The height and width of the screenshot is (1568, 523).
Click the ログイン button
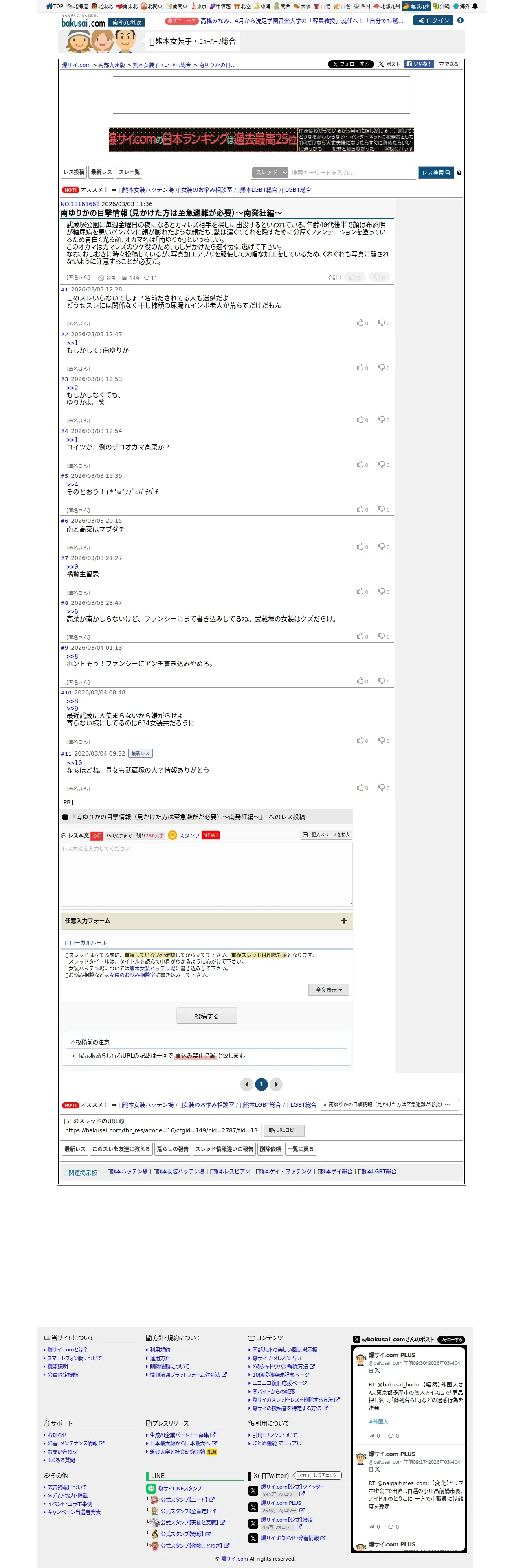tap(433, 20)
